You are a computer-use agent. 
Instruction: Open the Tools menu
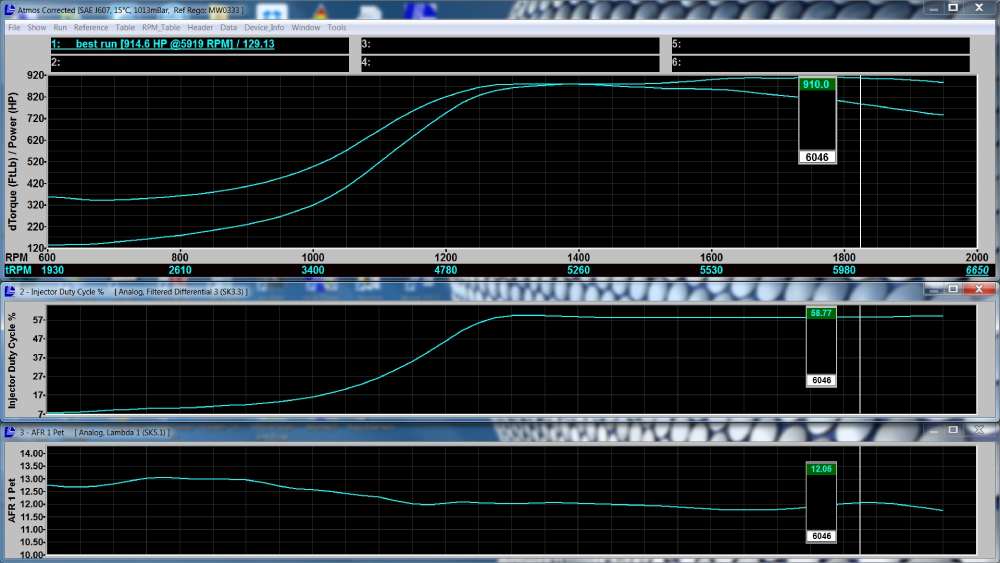point(337,27)
